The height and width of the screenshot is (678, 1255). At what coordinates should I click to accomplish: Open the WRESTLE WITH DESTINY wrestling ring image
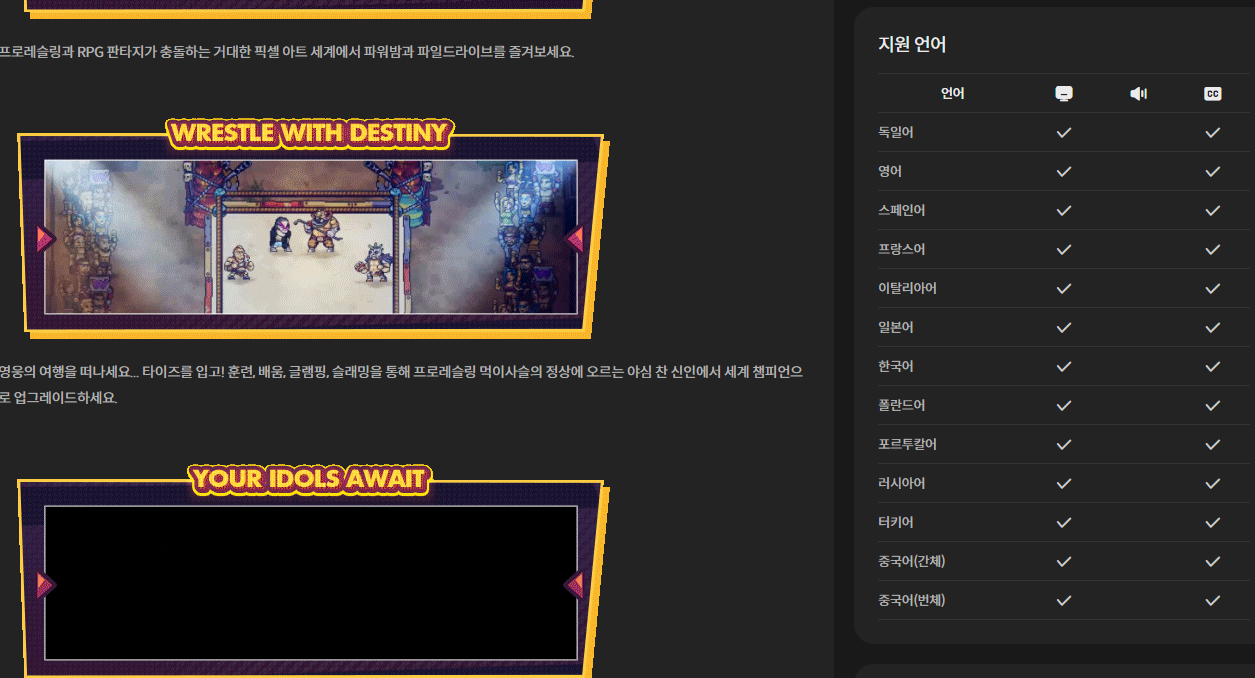[311, 237]
